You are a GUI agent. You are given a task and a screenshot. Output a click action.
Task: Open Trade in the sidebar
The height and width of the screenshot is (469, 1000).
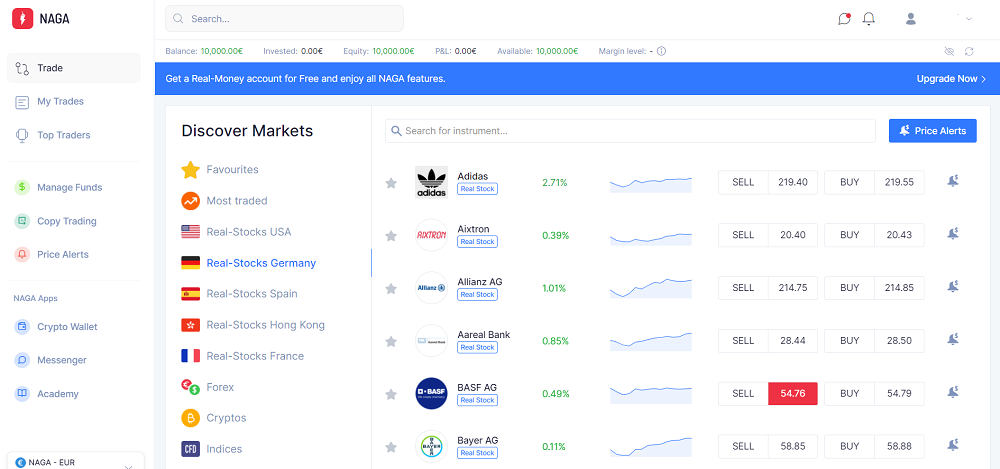coord(73,68)
